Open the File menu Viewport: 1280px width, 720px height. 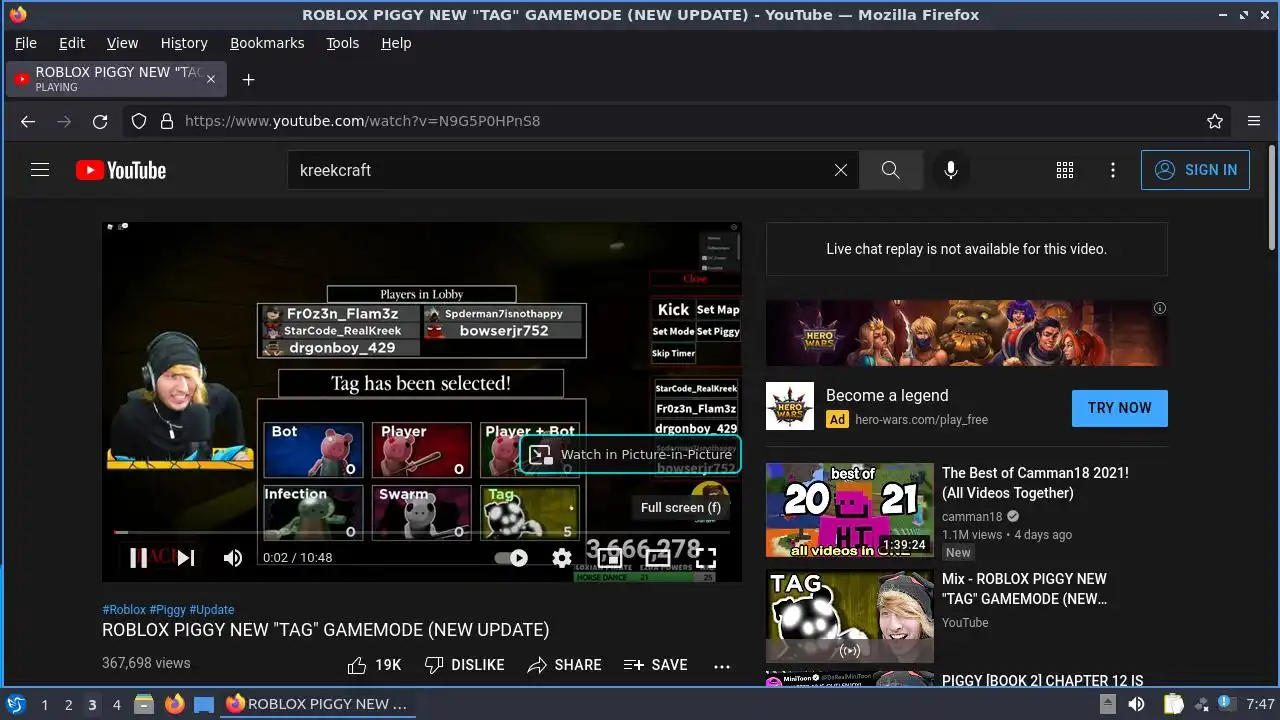pos(26,43)
